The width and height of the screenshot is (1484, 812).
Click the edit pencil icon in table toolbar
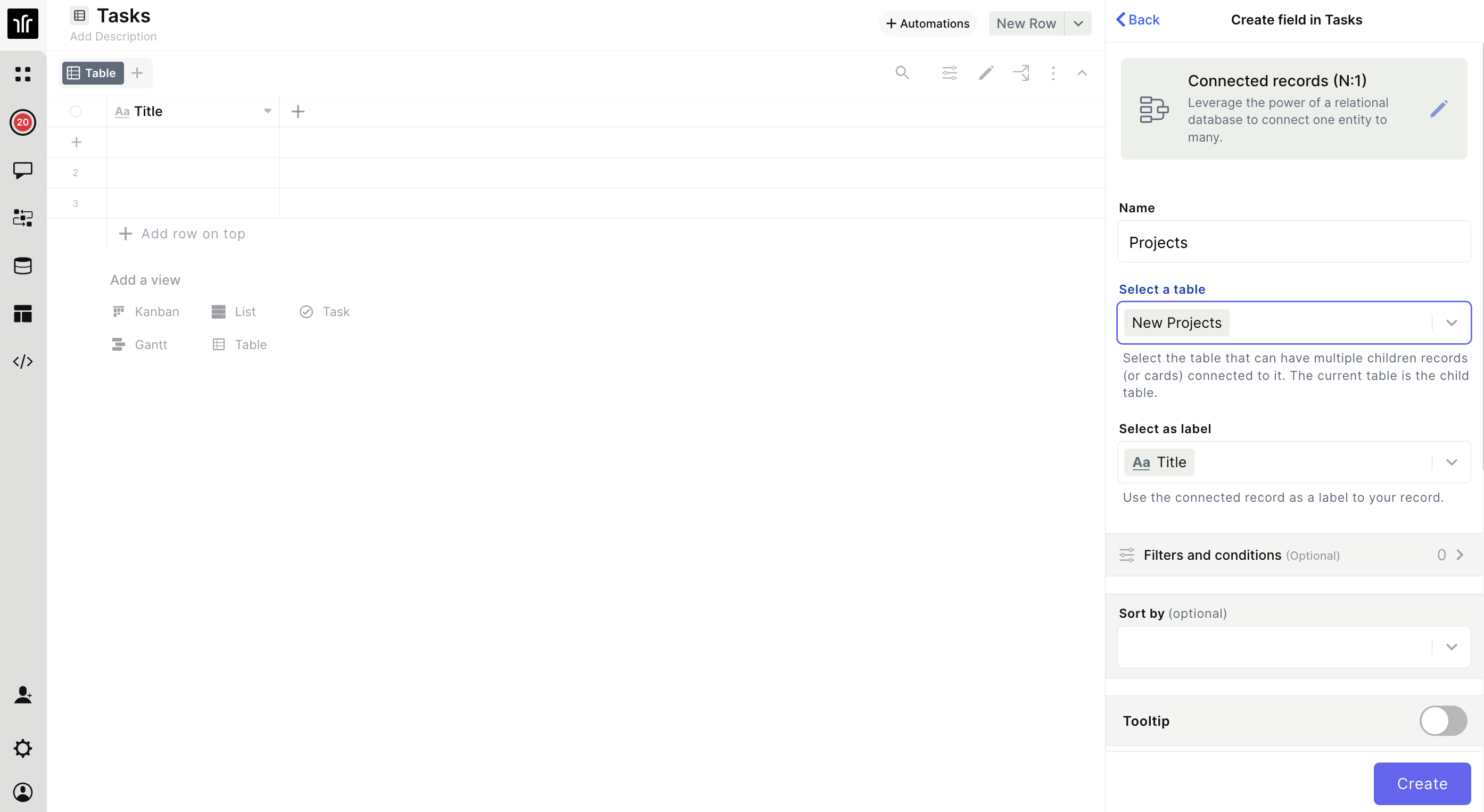[986, 73]
